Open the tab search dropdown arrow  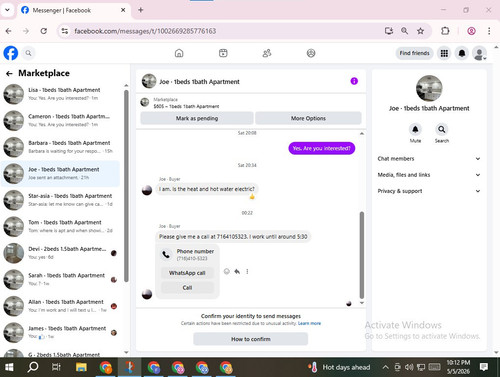(7, 10)
